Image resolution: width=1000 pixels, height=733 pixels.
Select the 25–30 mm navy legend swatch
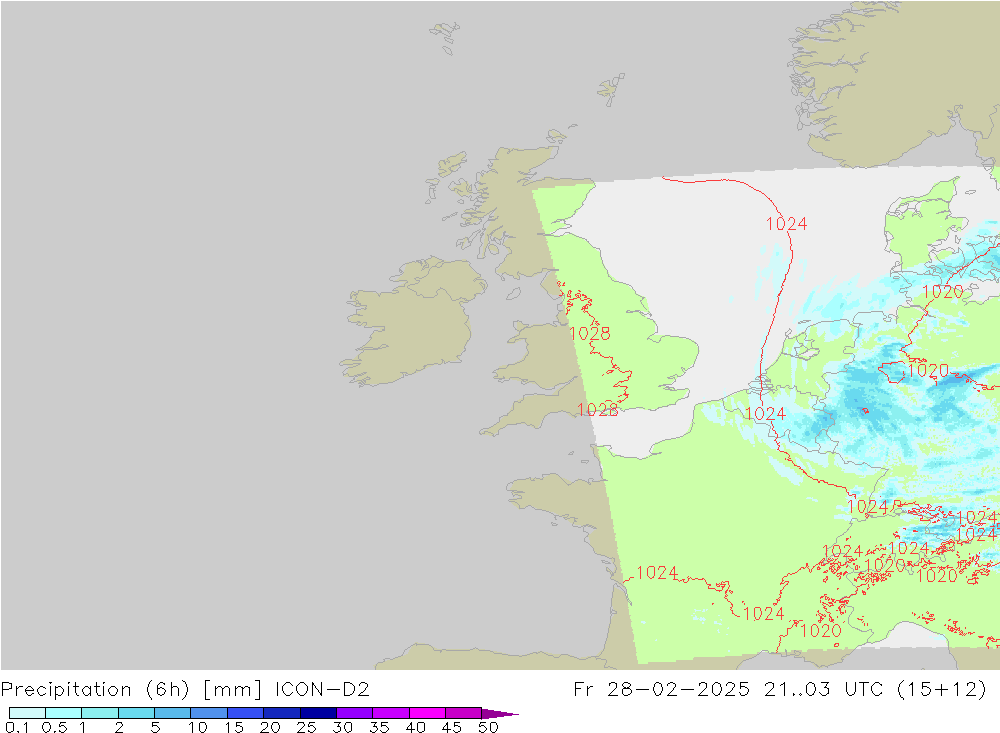coord(318,713)
